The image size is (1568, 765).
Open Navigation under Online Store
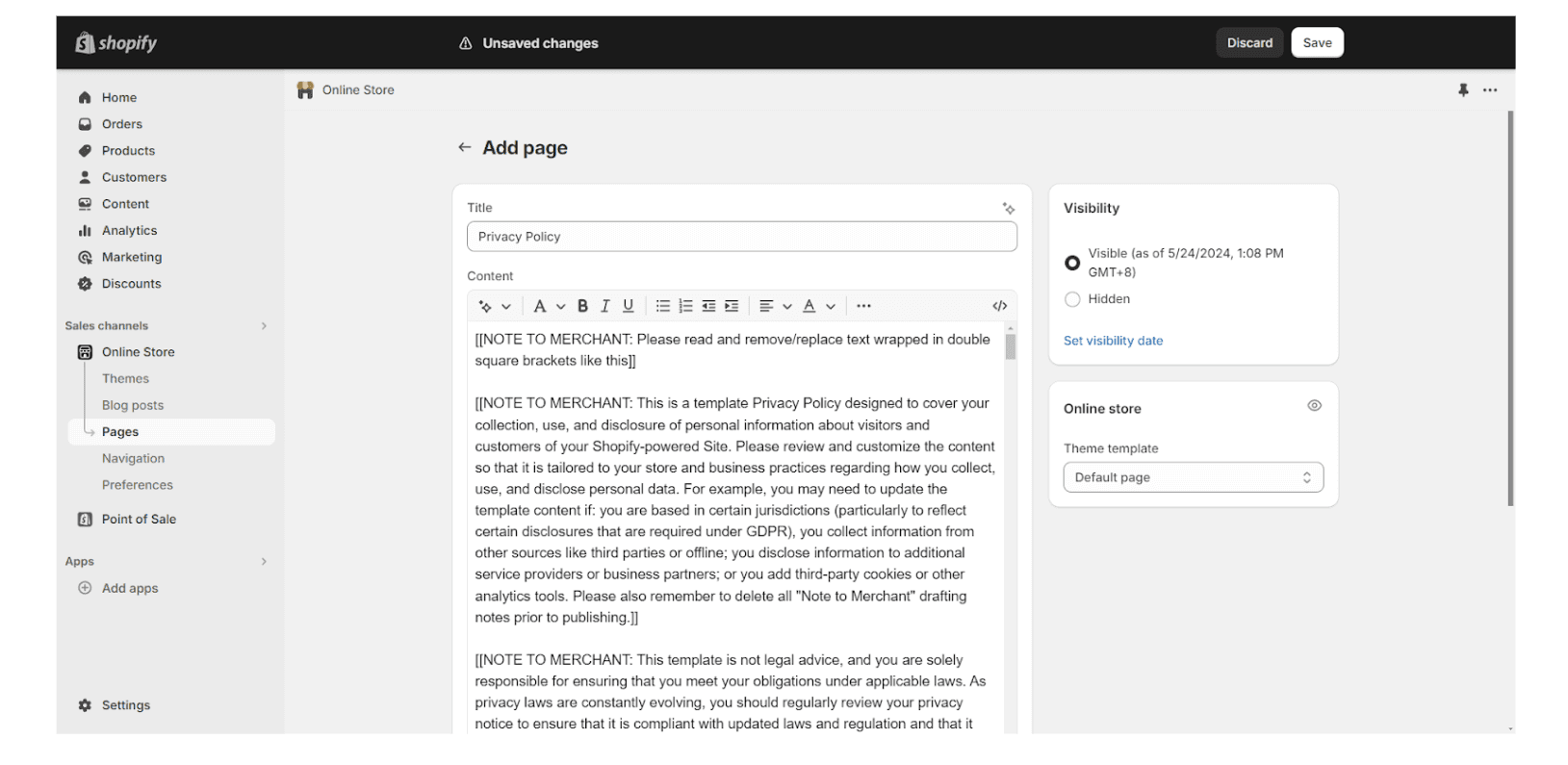133,459
